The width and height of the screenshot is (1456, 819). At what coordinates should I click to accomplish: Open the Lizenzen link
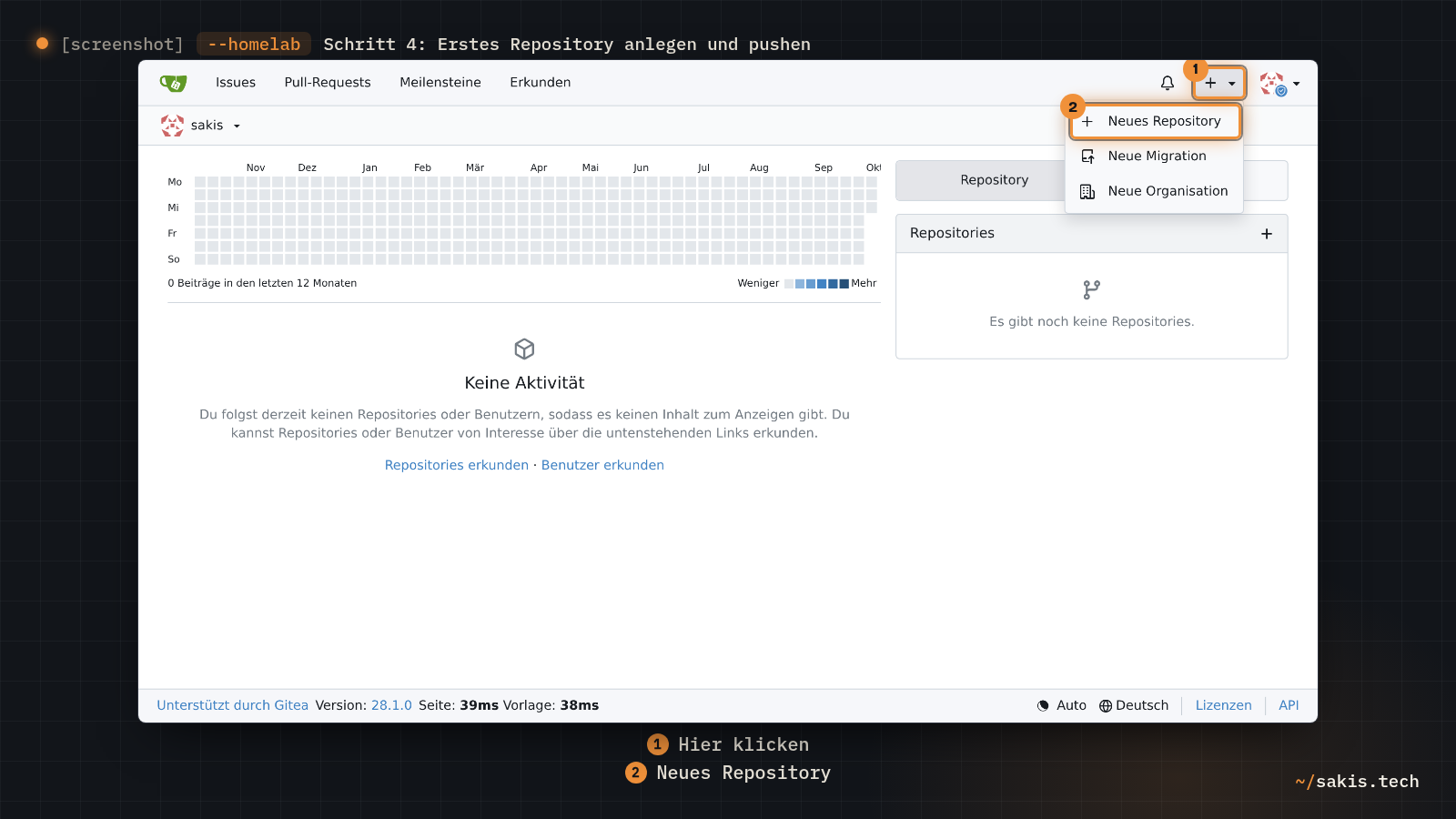click(x=1223, y=705)
